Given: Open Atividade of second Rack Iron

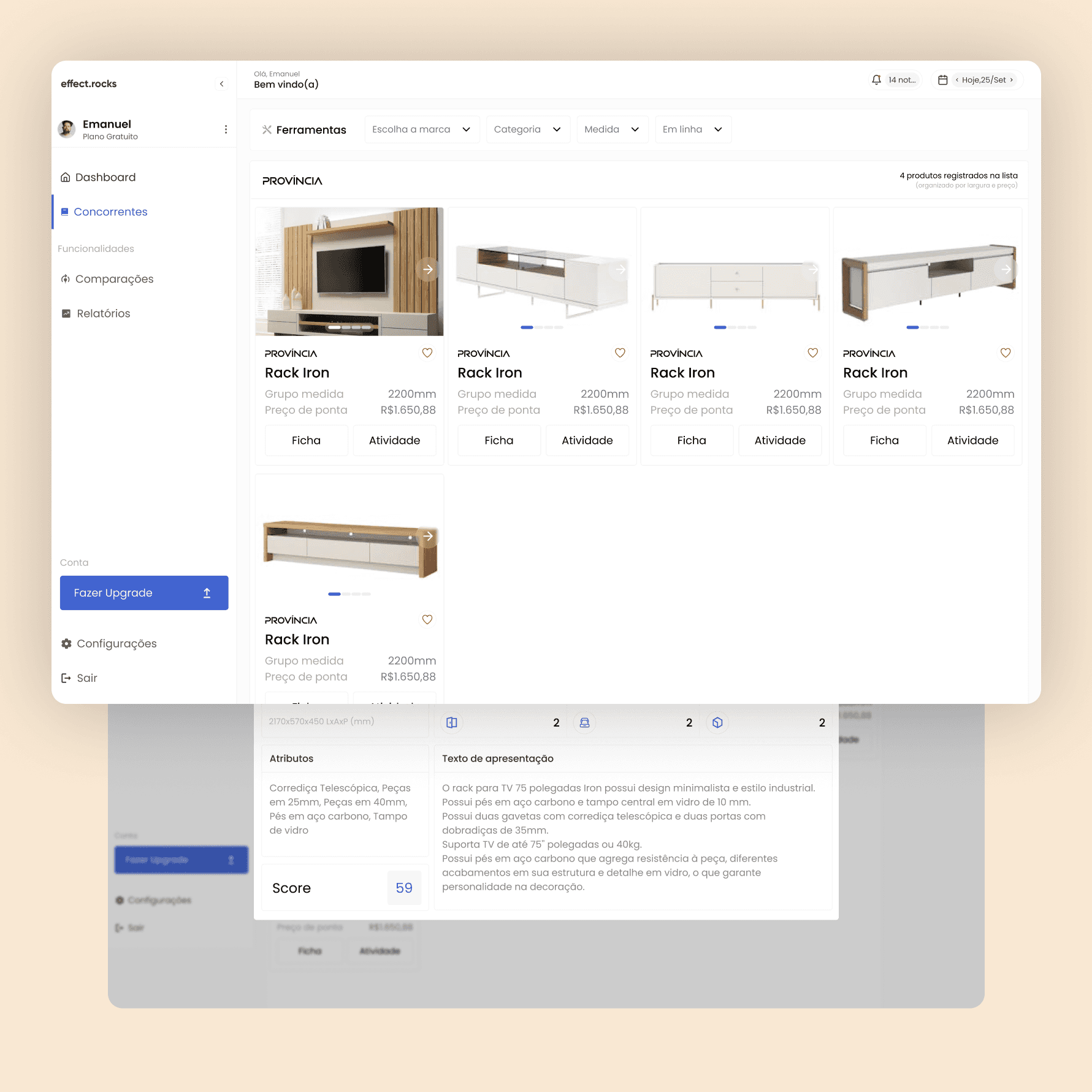Looking at the screenshot, I should [x=587, y=440].
